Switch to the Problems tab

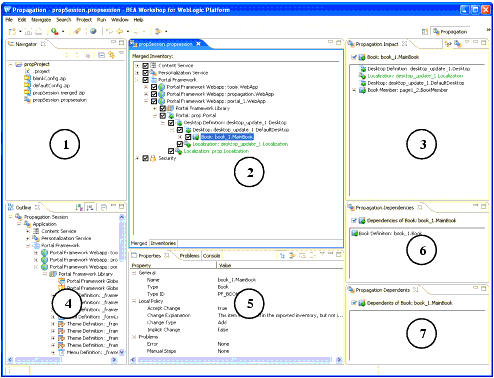coord(189,256)
